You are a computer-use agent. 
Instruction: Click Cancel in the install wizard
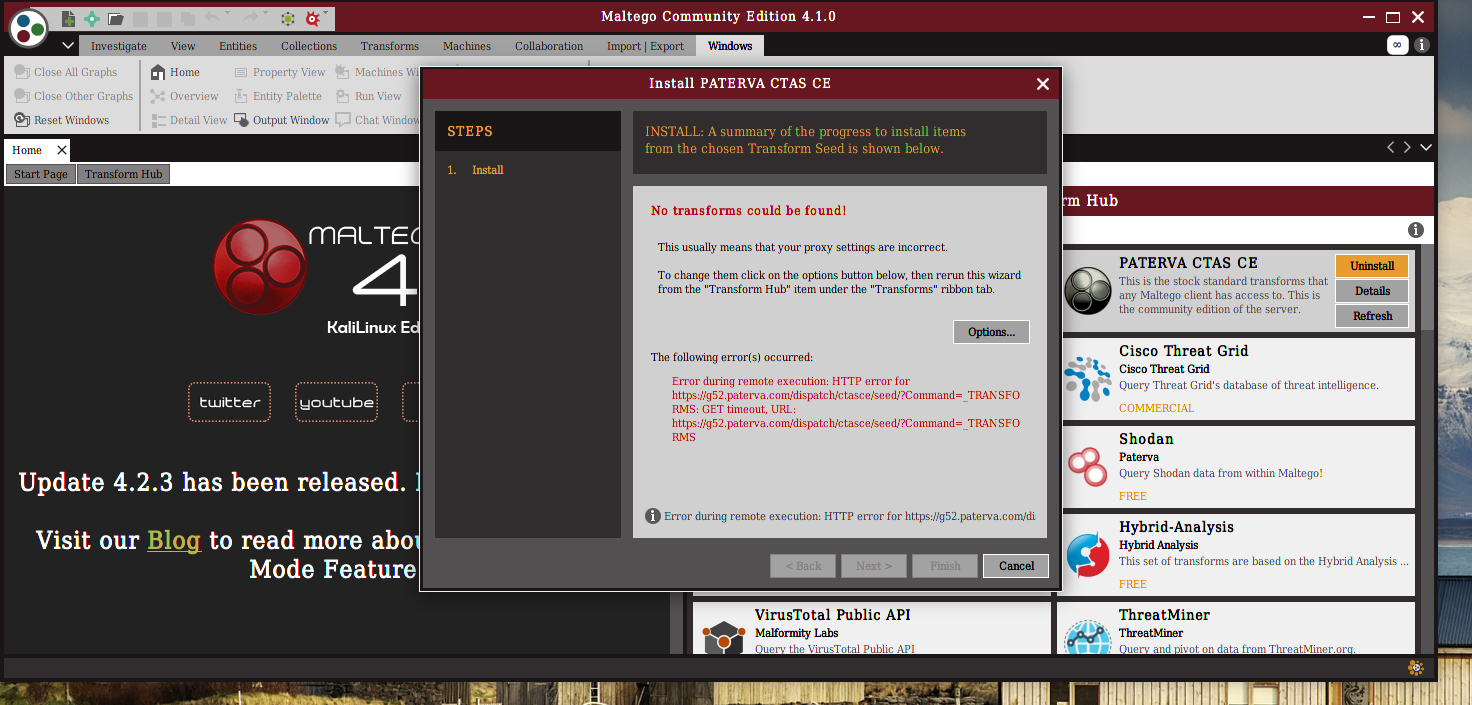[x=1016, y=566]
